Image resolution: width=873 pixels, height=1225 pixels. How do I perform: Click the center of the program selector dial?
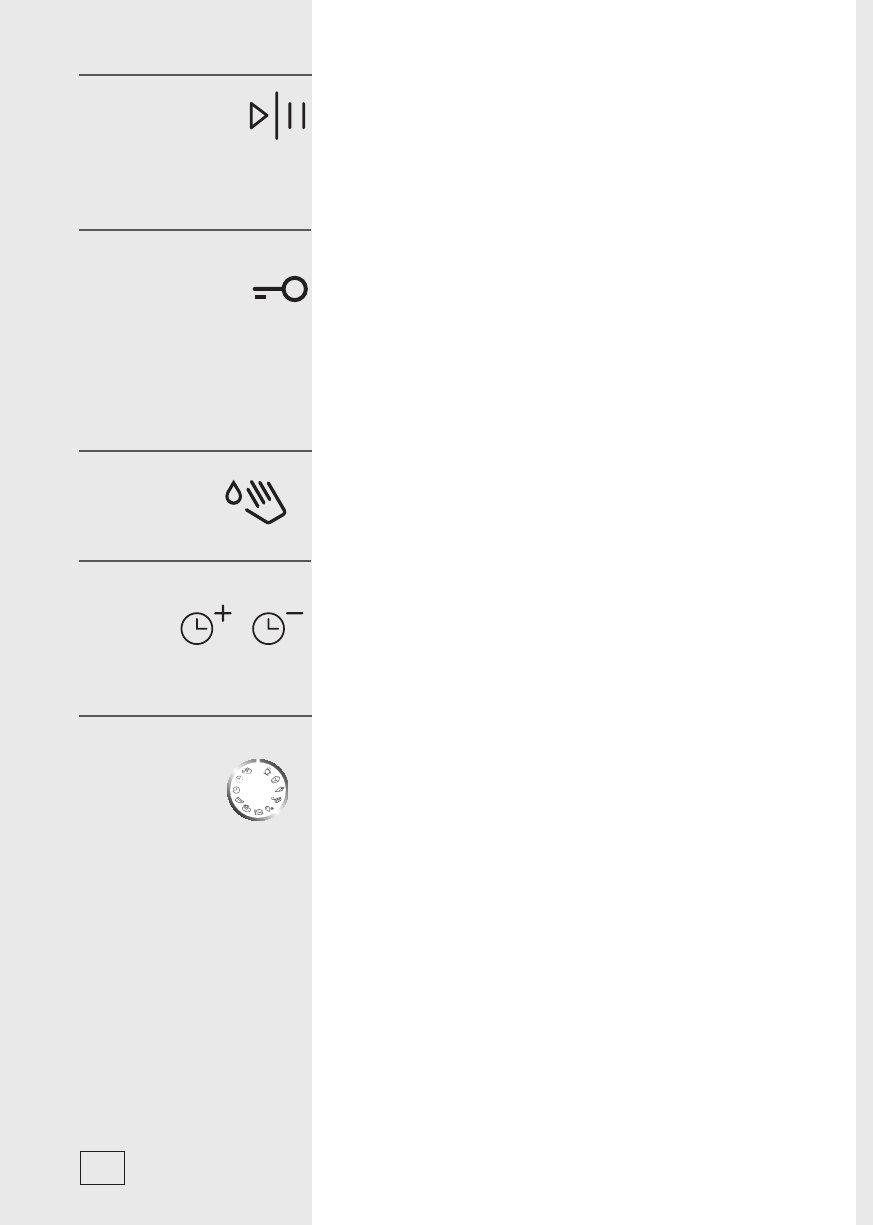(x=257, y=790)
